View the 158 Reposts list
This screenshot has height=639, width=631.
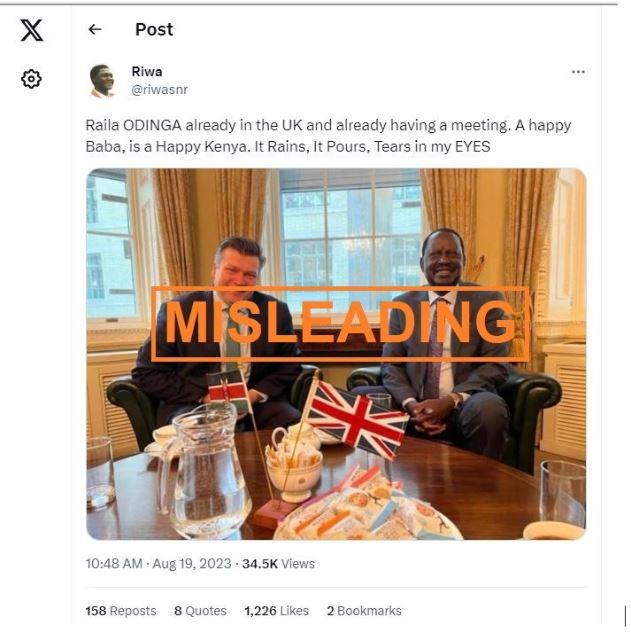tap(121, 610)
